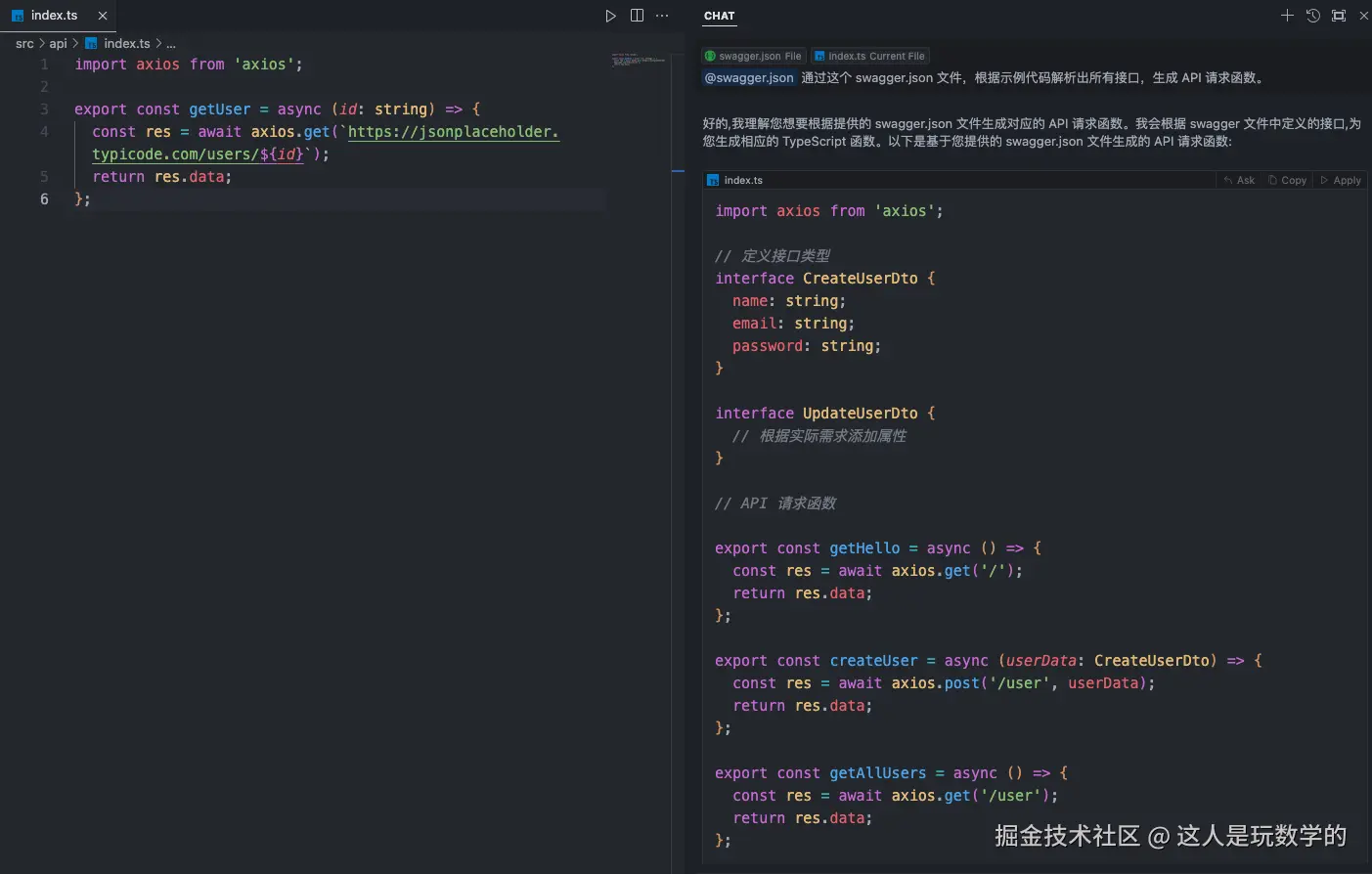Screen dimensions: 1372x874
Task: Expand breadcrumb ellipsis symbol item
Action: 171,43
